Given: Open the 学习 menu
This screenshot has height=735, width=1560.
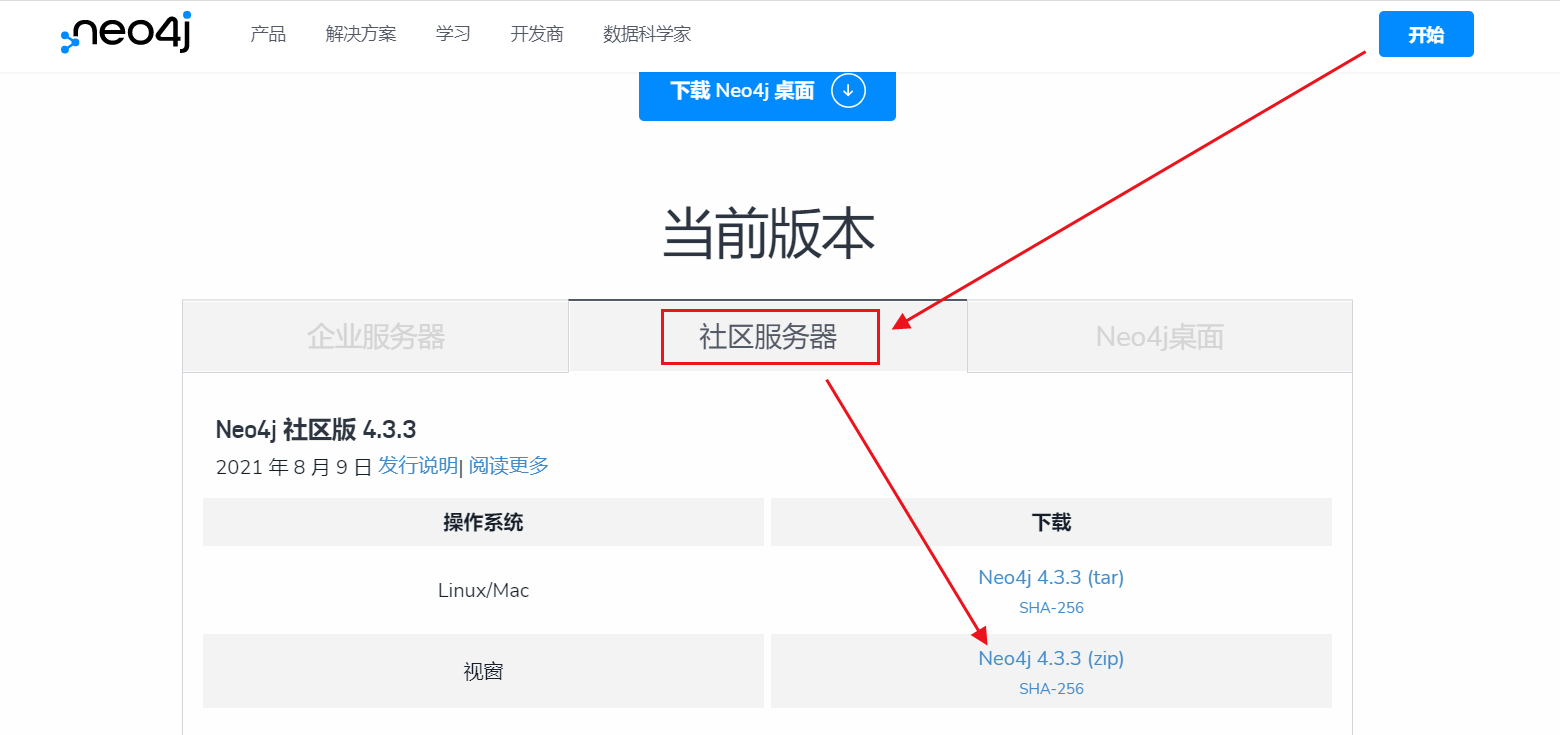Looking at the screenshot, I should (453, 35).
